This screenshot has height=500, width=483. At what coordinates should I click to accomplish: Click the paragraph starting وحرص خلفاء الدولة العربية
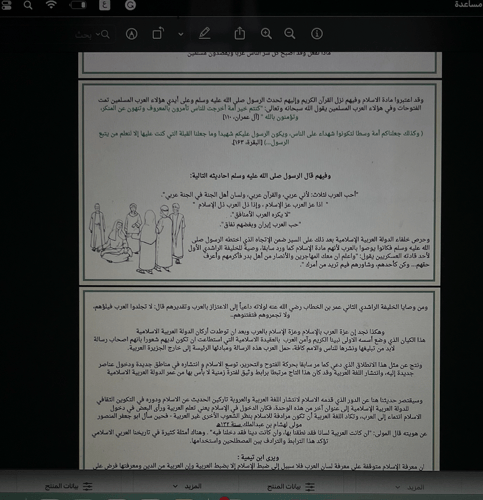pos(308,252)
